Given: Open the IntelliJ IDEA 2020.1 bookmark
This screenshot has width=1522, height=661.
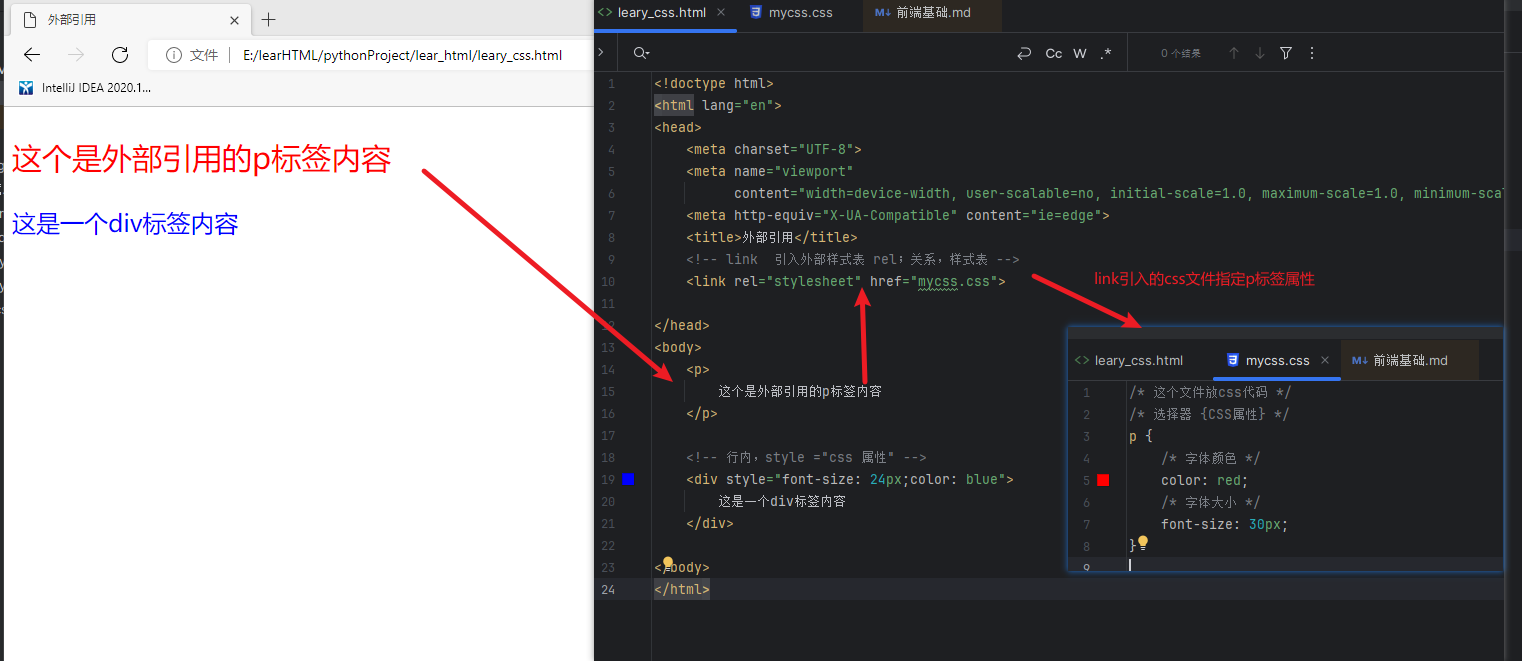Looking at the screenshot, I should tap(86, 87).
